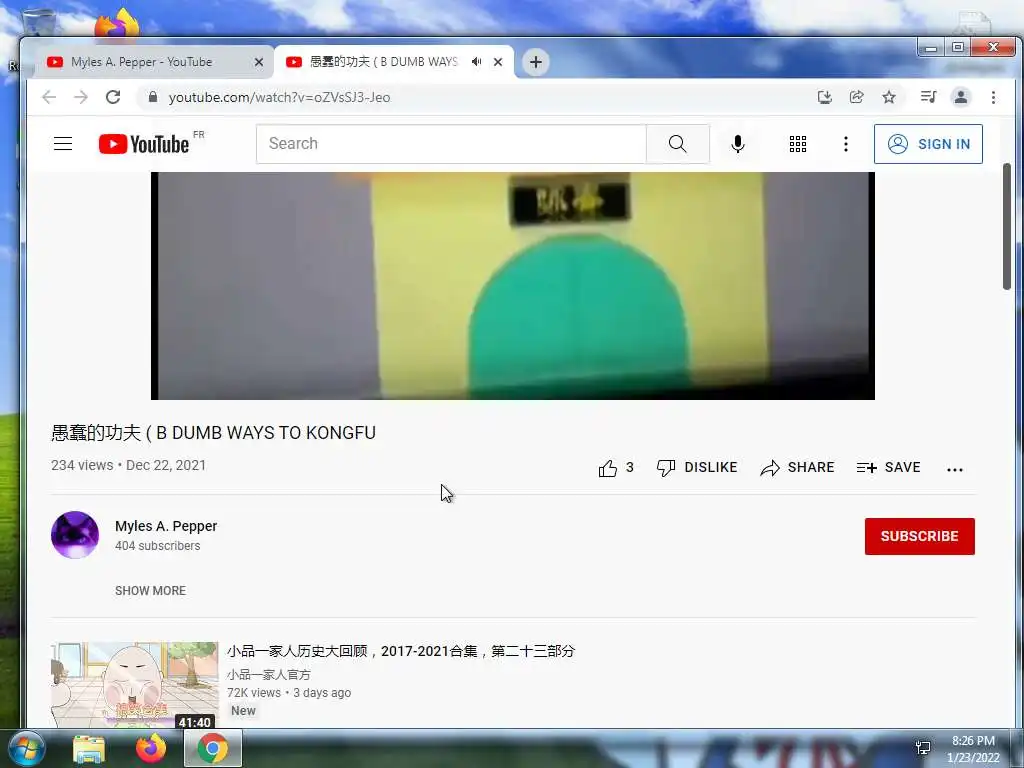Select Chrome in the taskbar

[212, 748]
